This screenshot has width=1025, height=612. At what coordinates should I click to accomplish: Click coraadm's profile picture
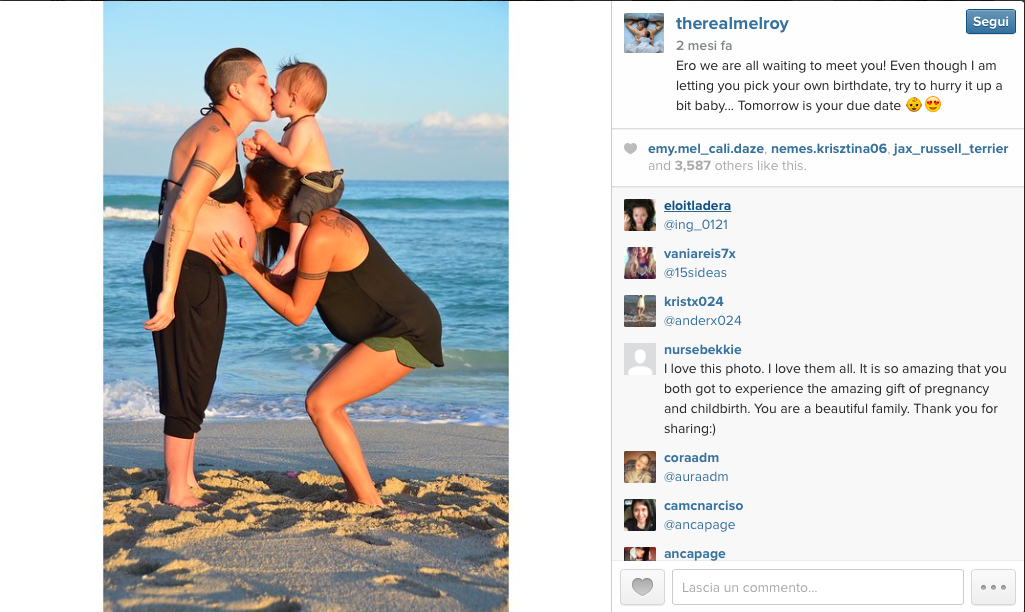point(640,467)
